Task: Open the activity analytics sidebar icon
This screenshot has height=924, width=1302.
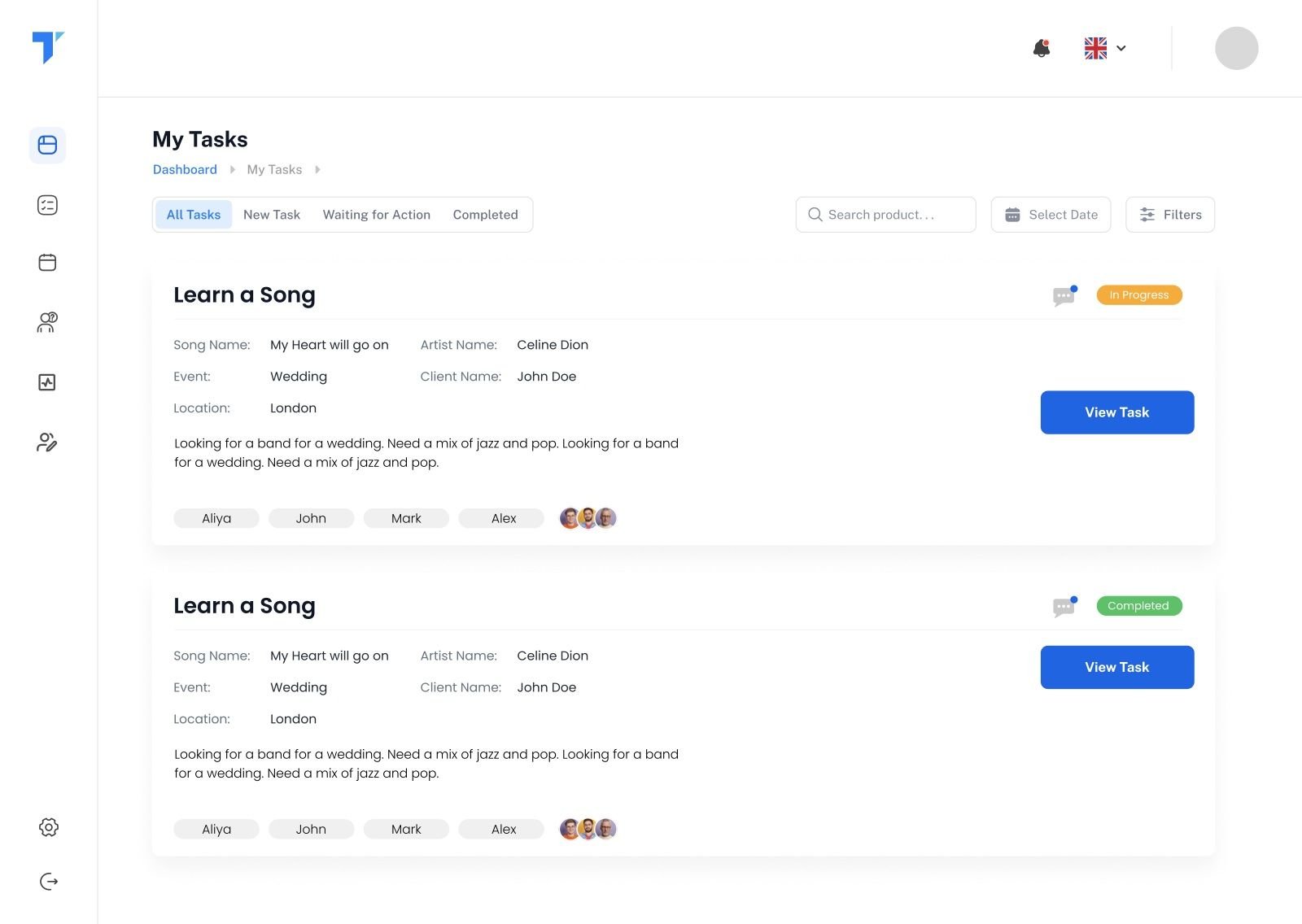Action: coord(47,382)
